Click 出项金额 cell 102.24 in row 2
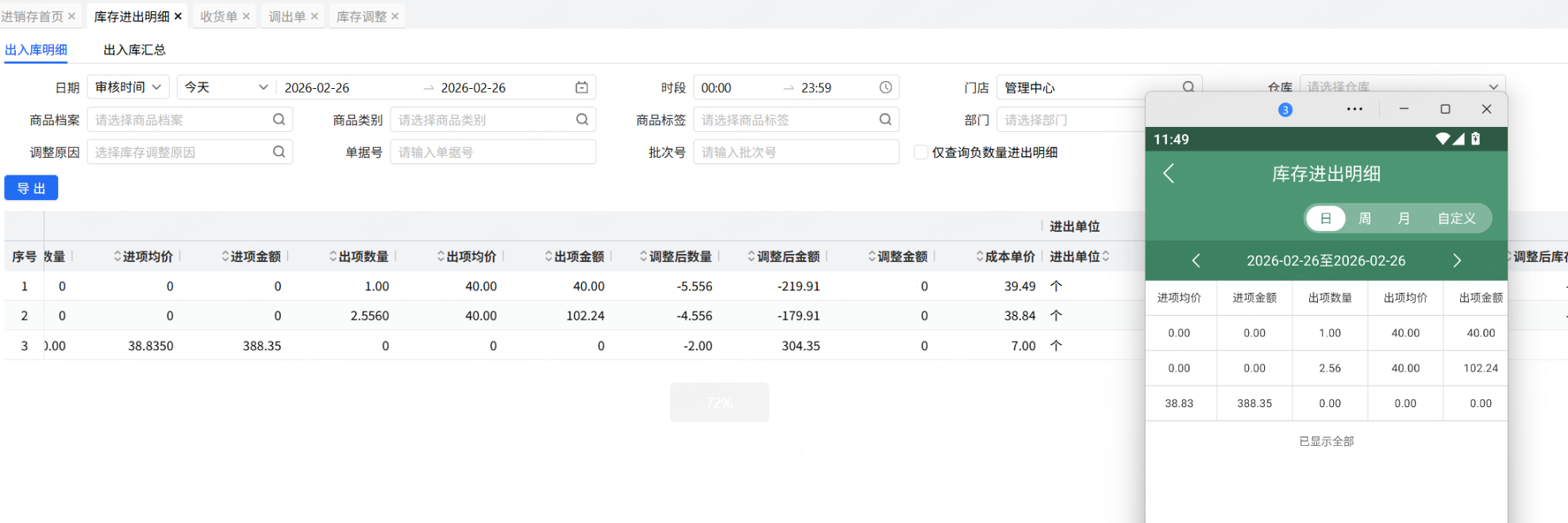Image resolution: width=1568 pixels, height=523 pixels. [x=585, y=315]
